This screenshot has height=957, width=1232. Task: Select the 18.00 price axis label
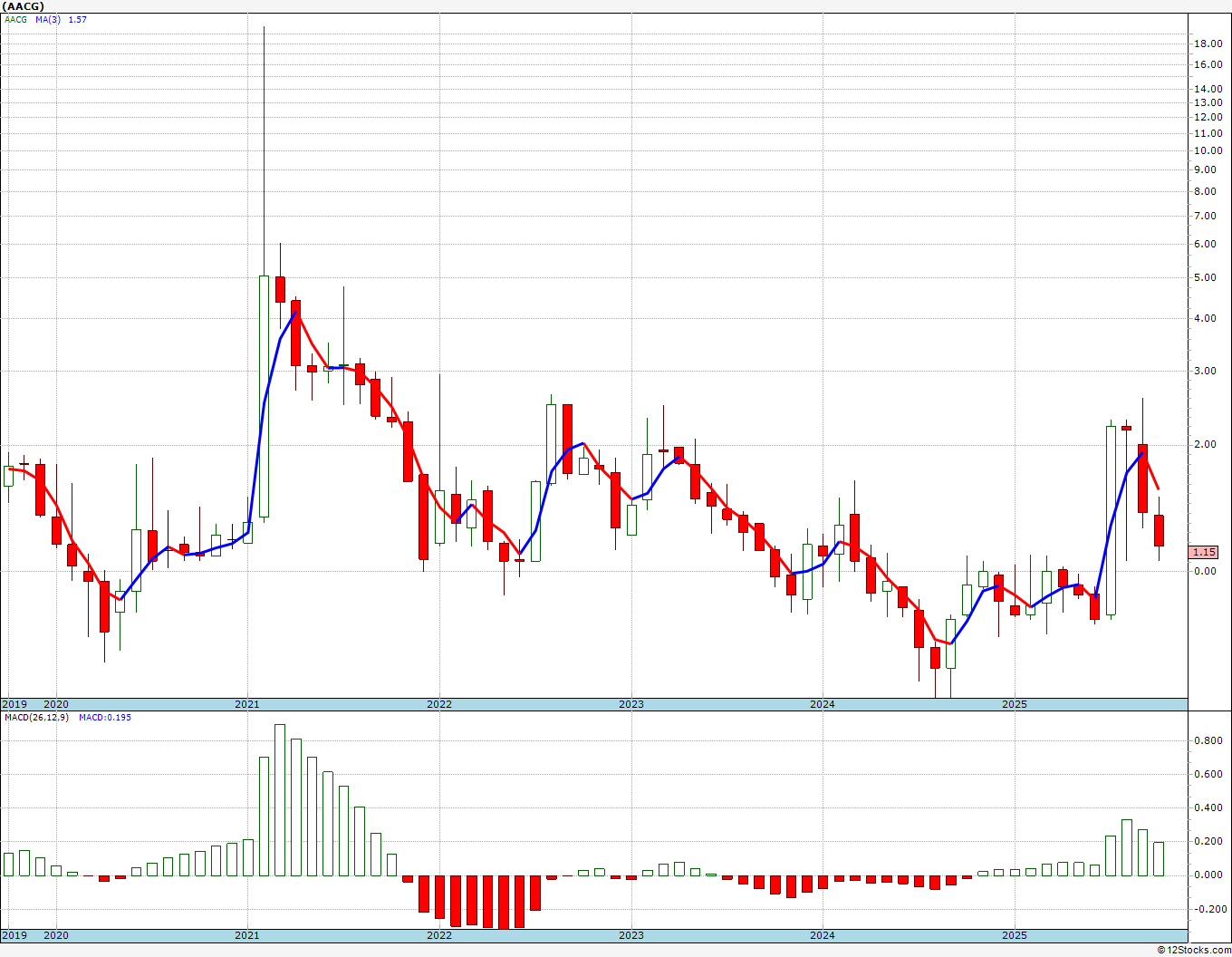[1207, 43]
